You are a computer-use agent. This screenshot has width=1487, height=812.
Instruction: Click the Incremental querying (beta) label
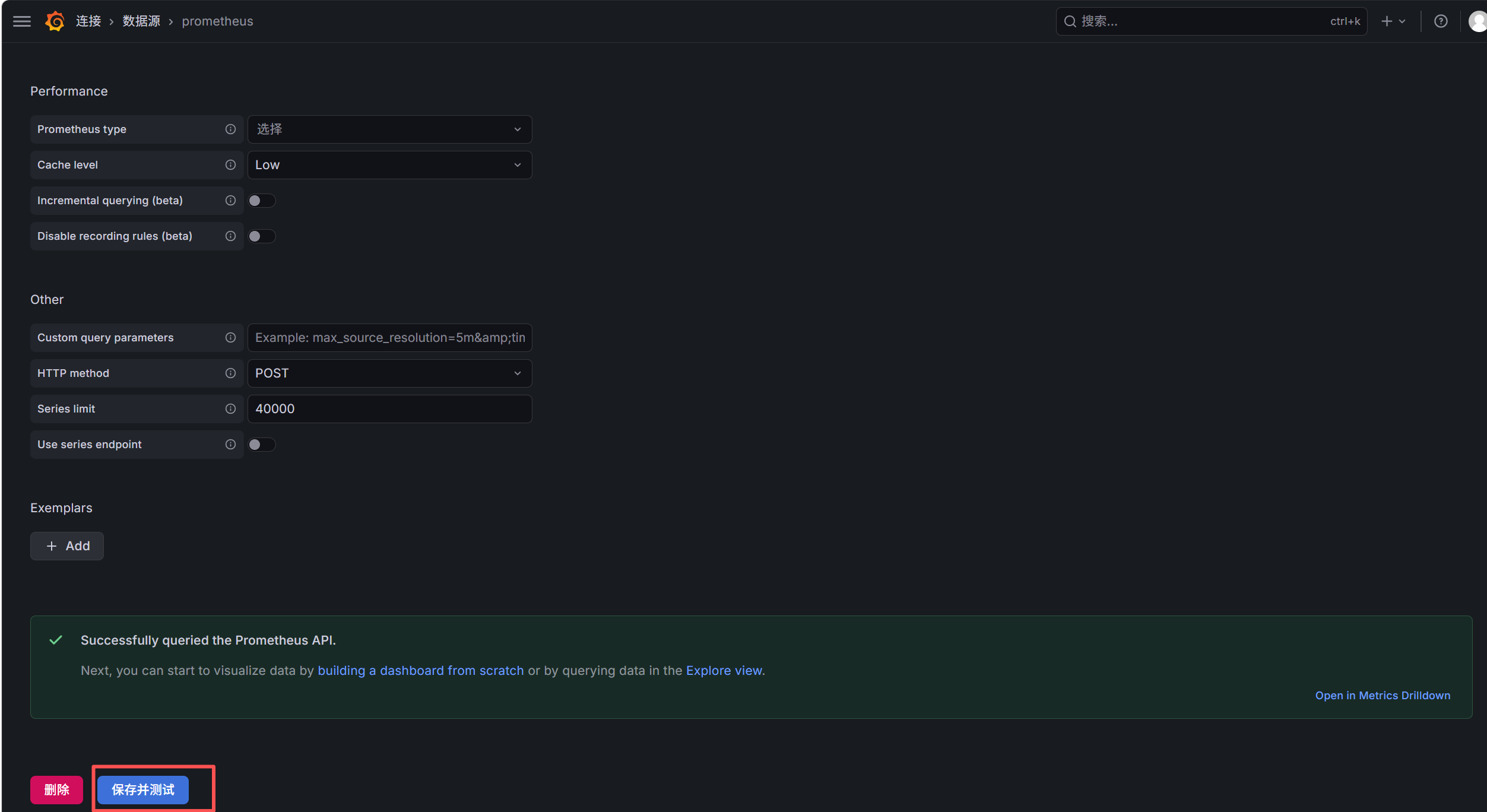[x=110, y=201]
